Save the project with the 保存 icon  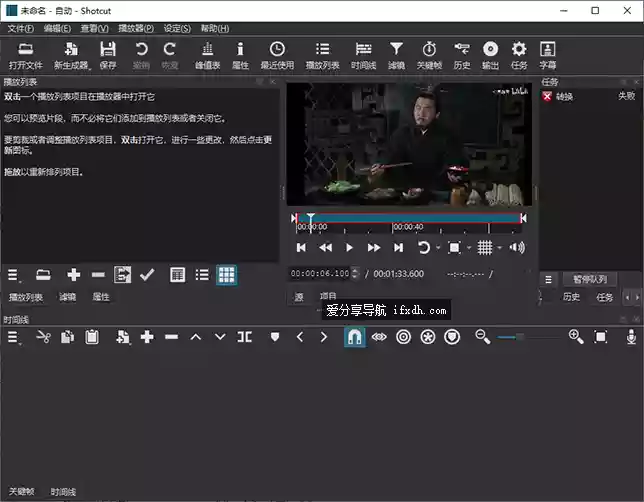(x=108, y=55)
